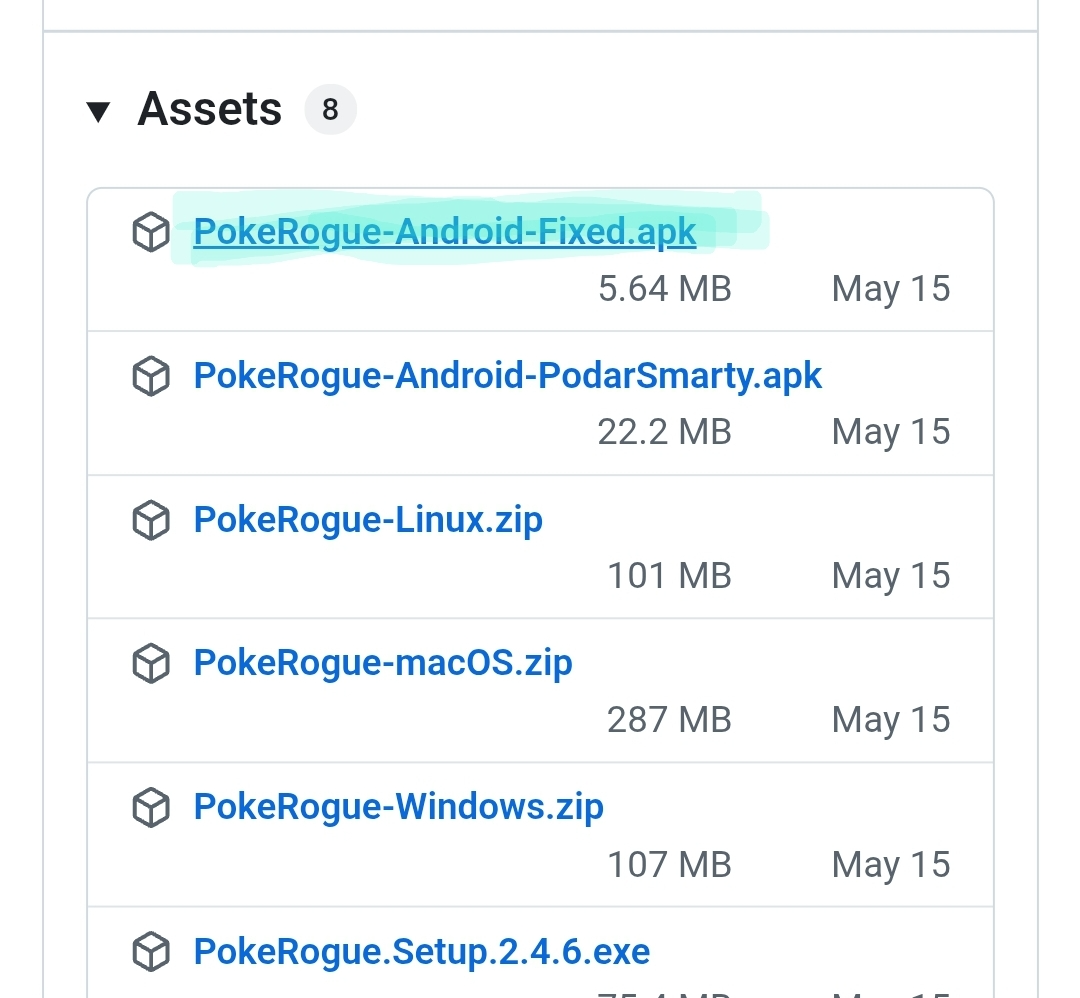This screenshot has width=1080, height=998.
Task: Click package icon beside PokeRogue-macOS.zip
Action: (151, 663)
